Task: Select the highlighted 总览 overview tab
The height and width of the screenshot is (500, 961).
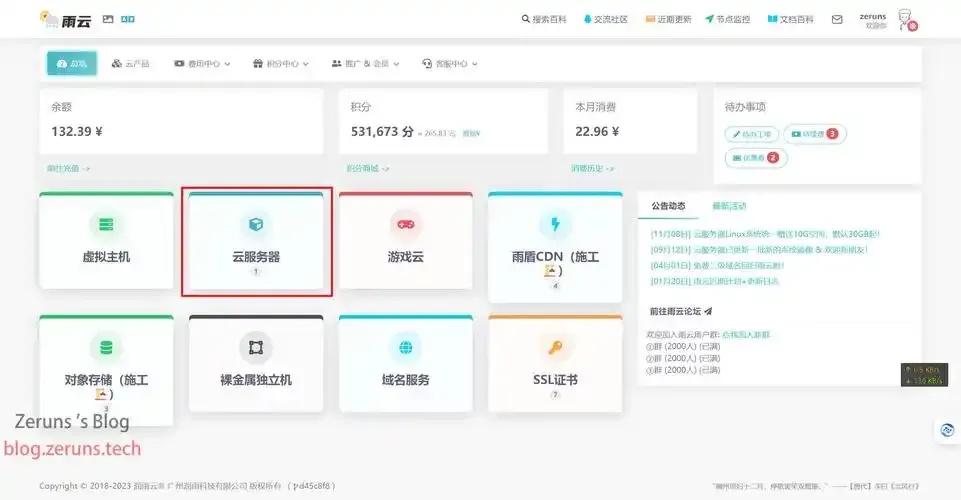Action: [72, 64]
